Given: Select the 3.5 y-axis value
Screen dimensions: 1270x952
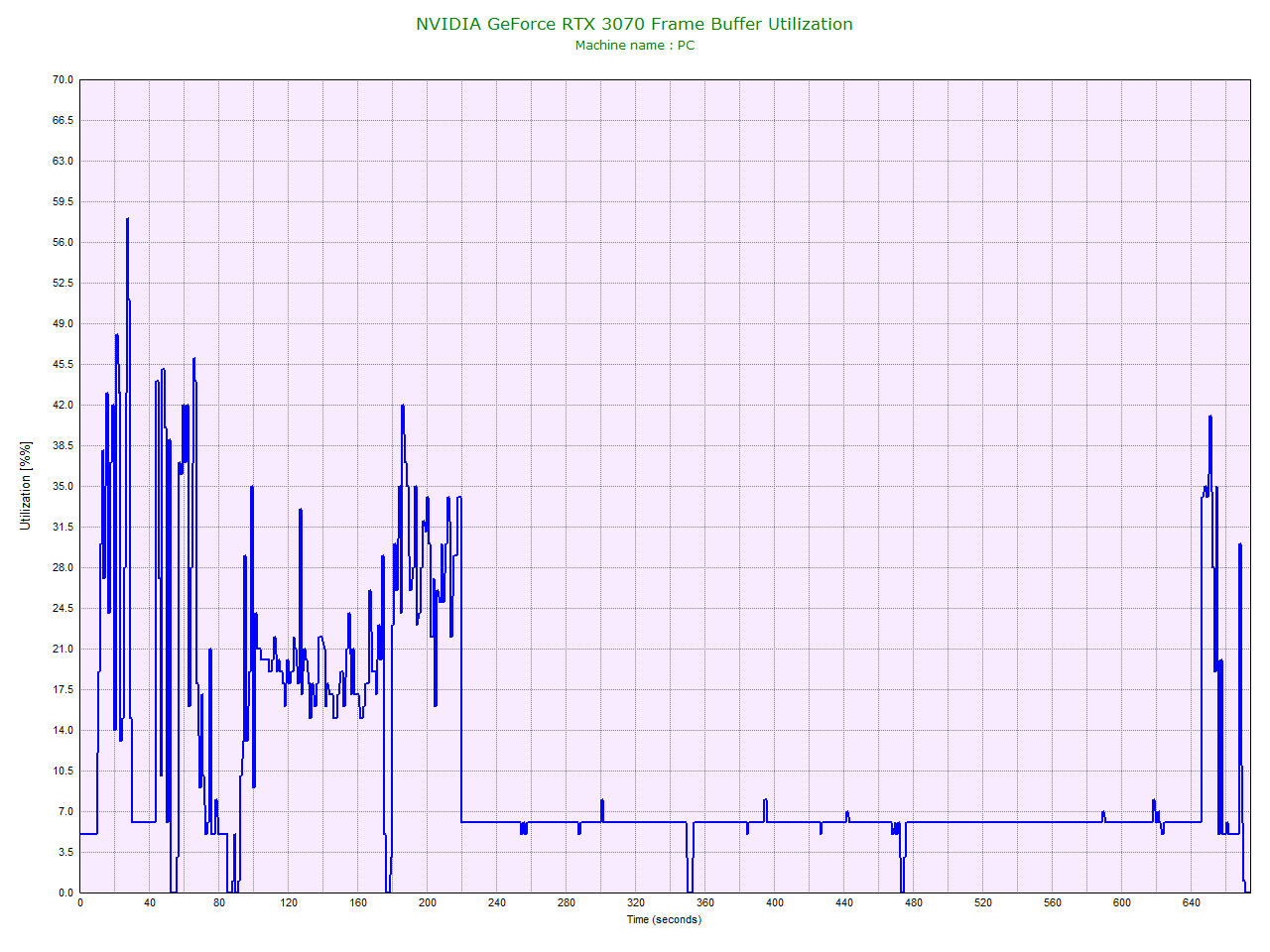Looking at the screenshot, I should pyautogui.click(x=65, y=852).
